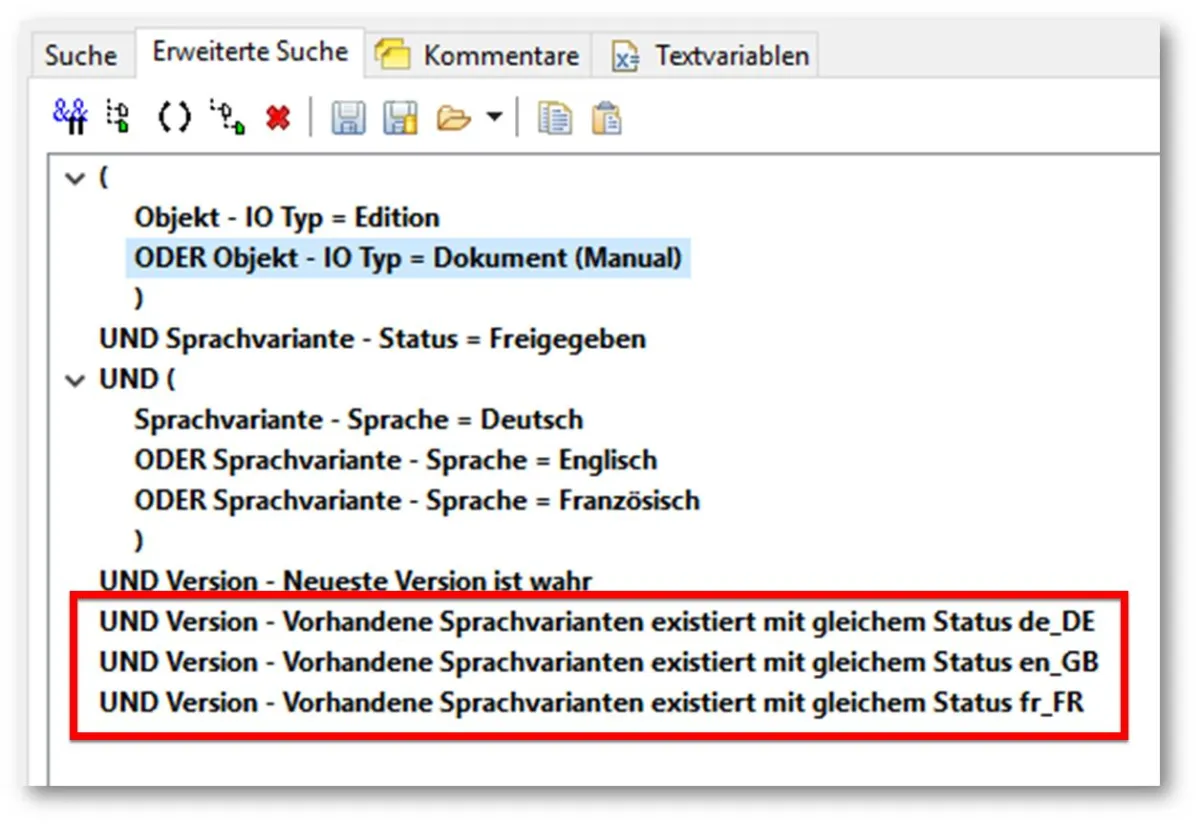Collapse the 'UND (' language group

click(x=74, y=380)
